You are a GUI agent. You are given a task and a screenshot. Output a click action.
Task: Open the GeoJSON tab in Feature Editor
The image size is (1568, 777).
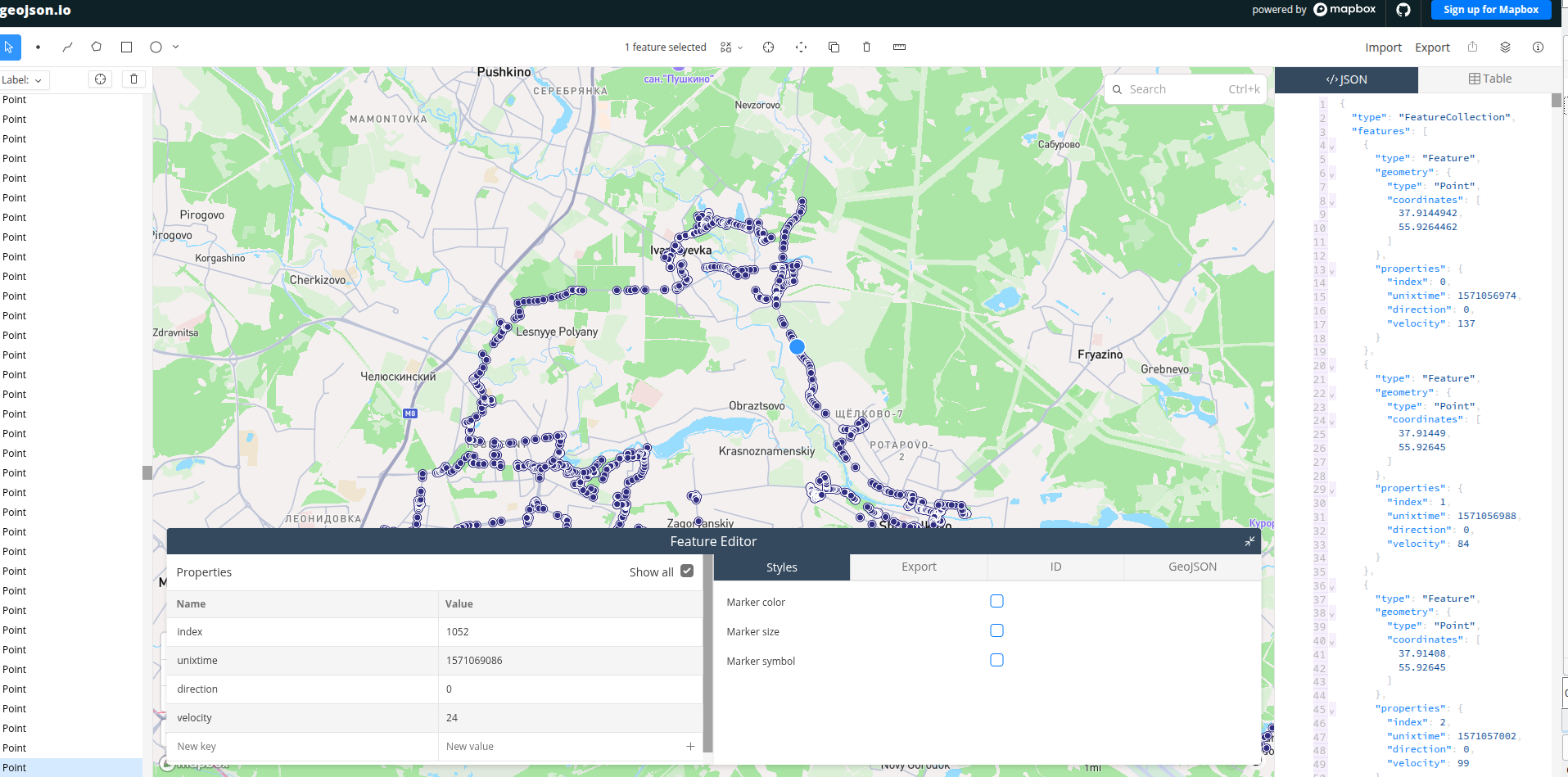(1192, 567)
